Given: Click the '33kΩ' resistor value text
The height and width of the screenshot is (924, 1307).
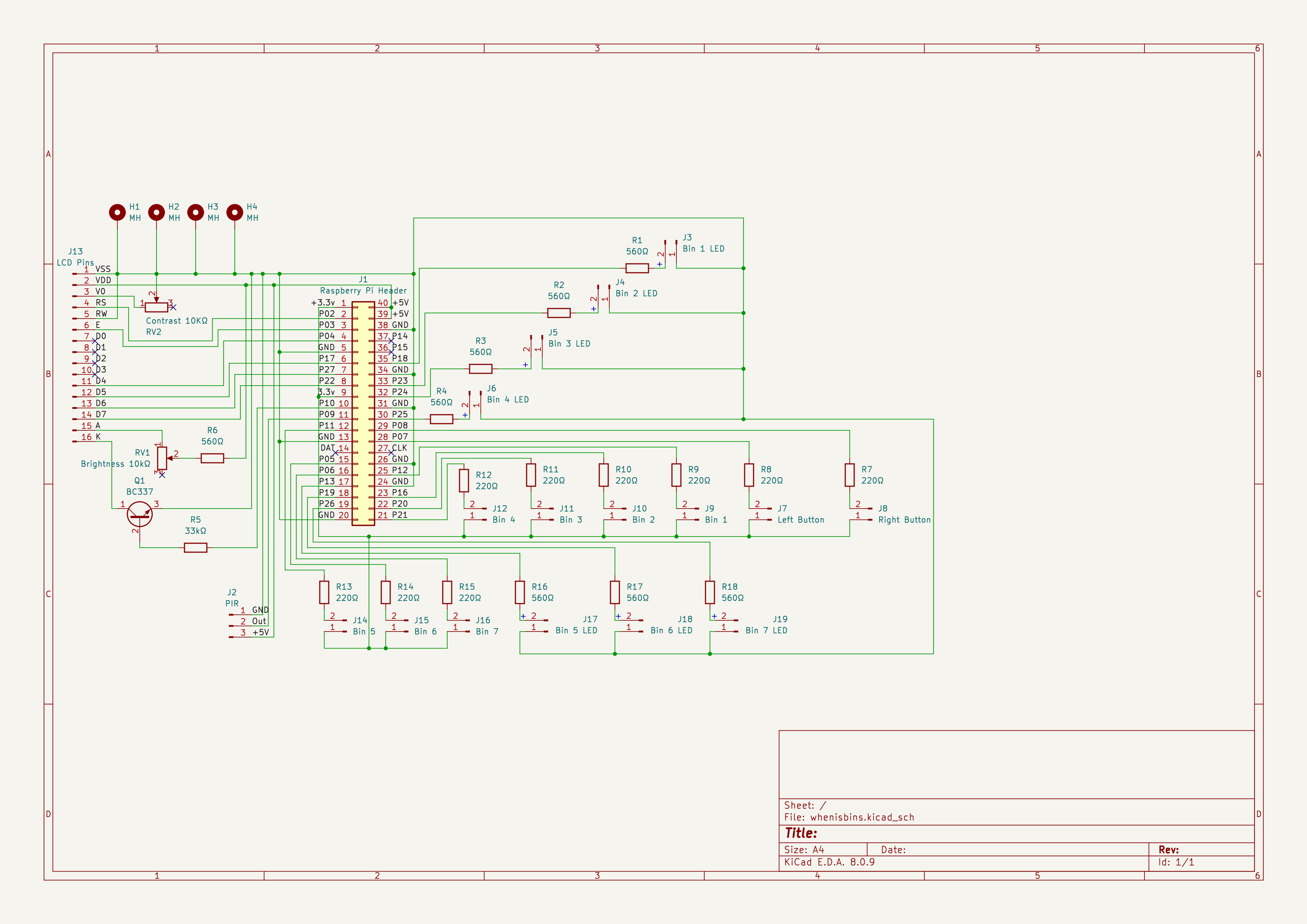Looking at the screenshot, I should pyautogui.click(x=195, y=531).
